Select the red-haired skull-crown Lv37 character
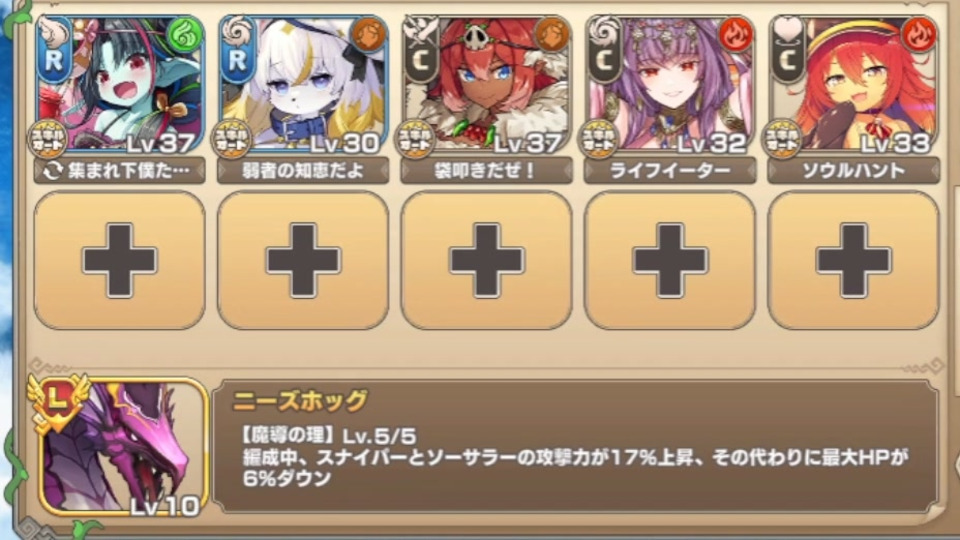The width and height of the screenshot is (960, 540). coord(487,84)
